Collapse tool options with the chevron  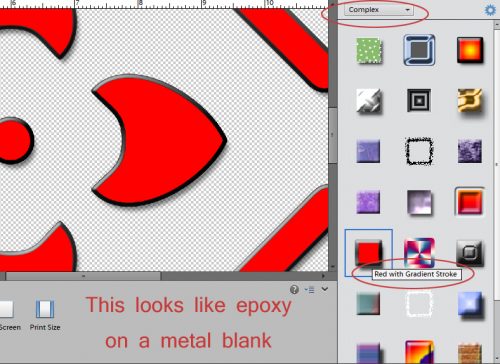click(x=325, y=289)
